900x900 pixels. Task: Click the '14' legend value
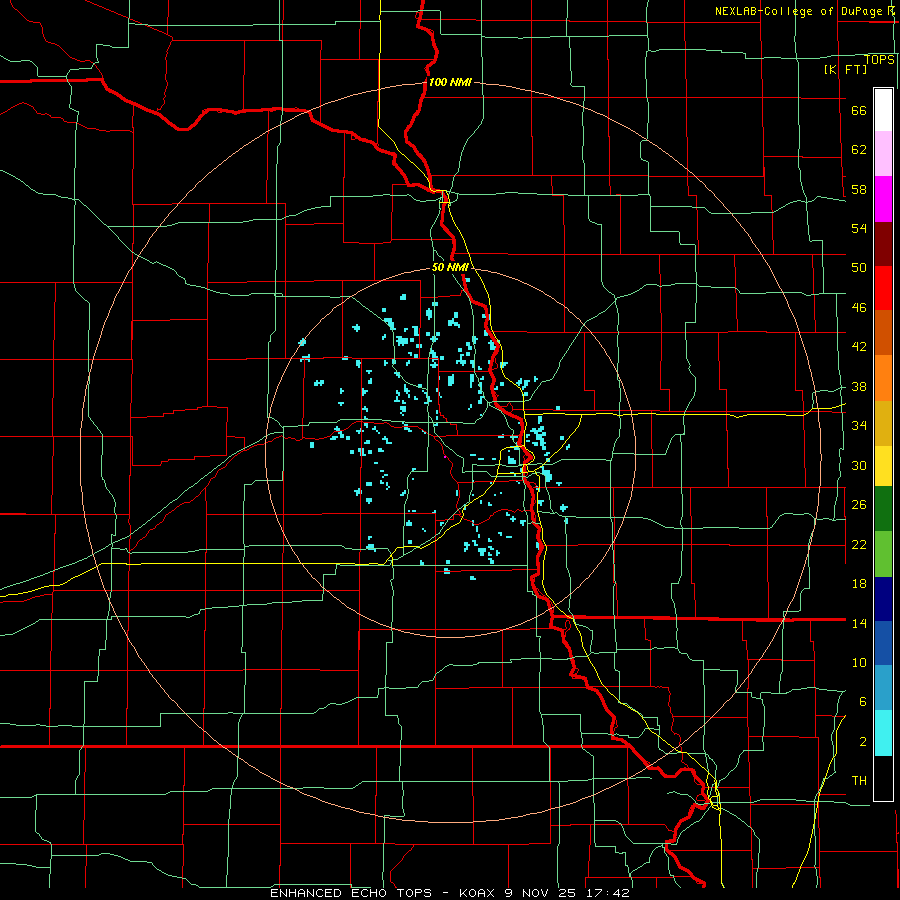coord(859,623)
